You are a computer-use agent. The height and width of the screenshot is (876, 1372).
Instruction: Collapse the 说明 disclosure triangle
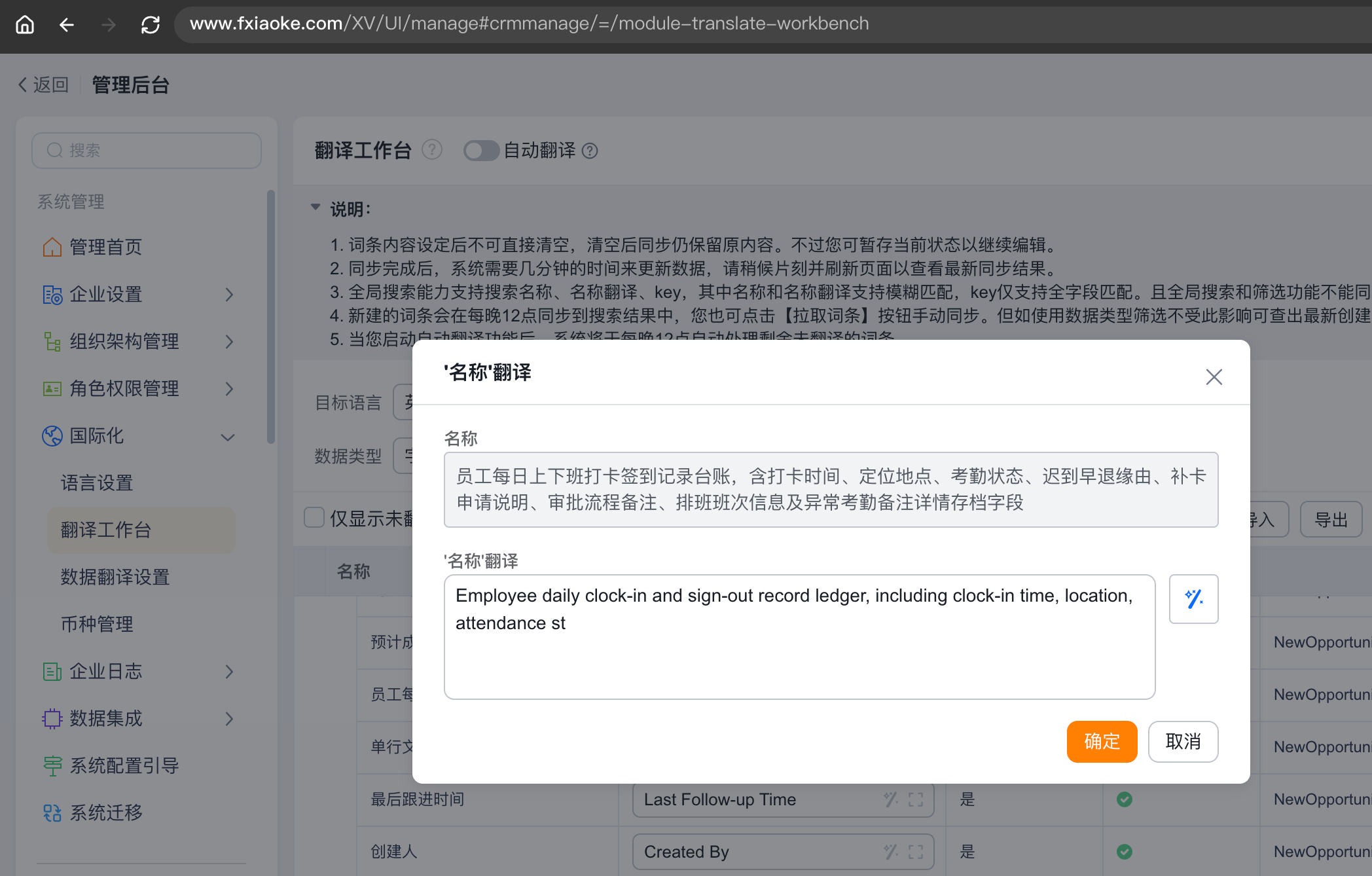(x=316, y=208)
